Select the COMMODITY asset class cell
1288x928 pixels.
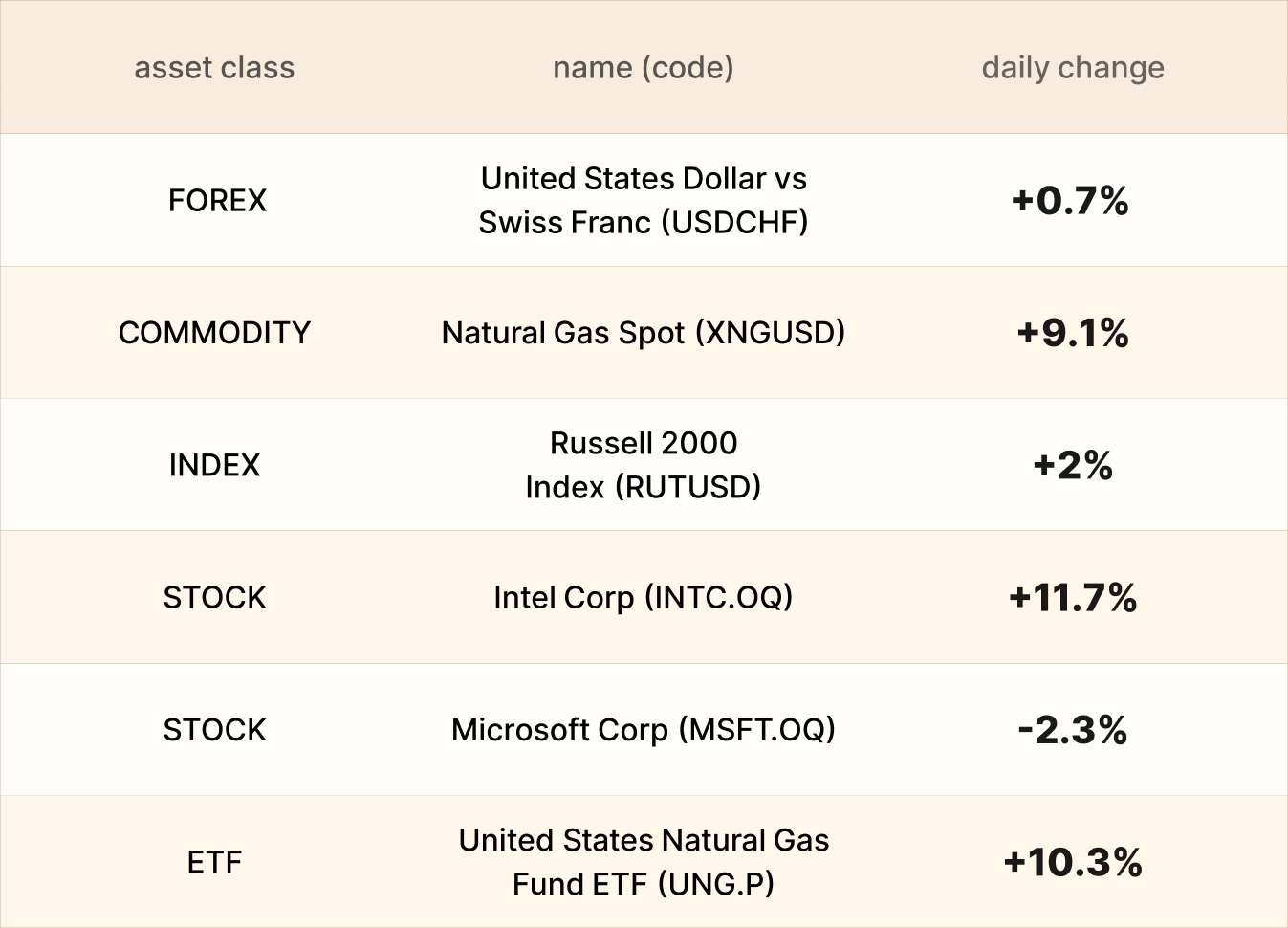[x=214, y=333]
